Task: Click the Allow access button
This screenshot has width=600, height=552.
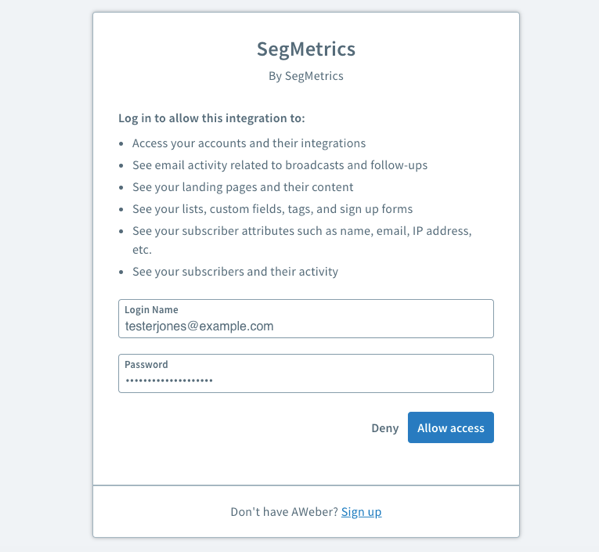Action: tap(450, 428)
